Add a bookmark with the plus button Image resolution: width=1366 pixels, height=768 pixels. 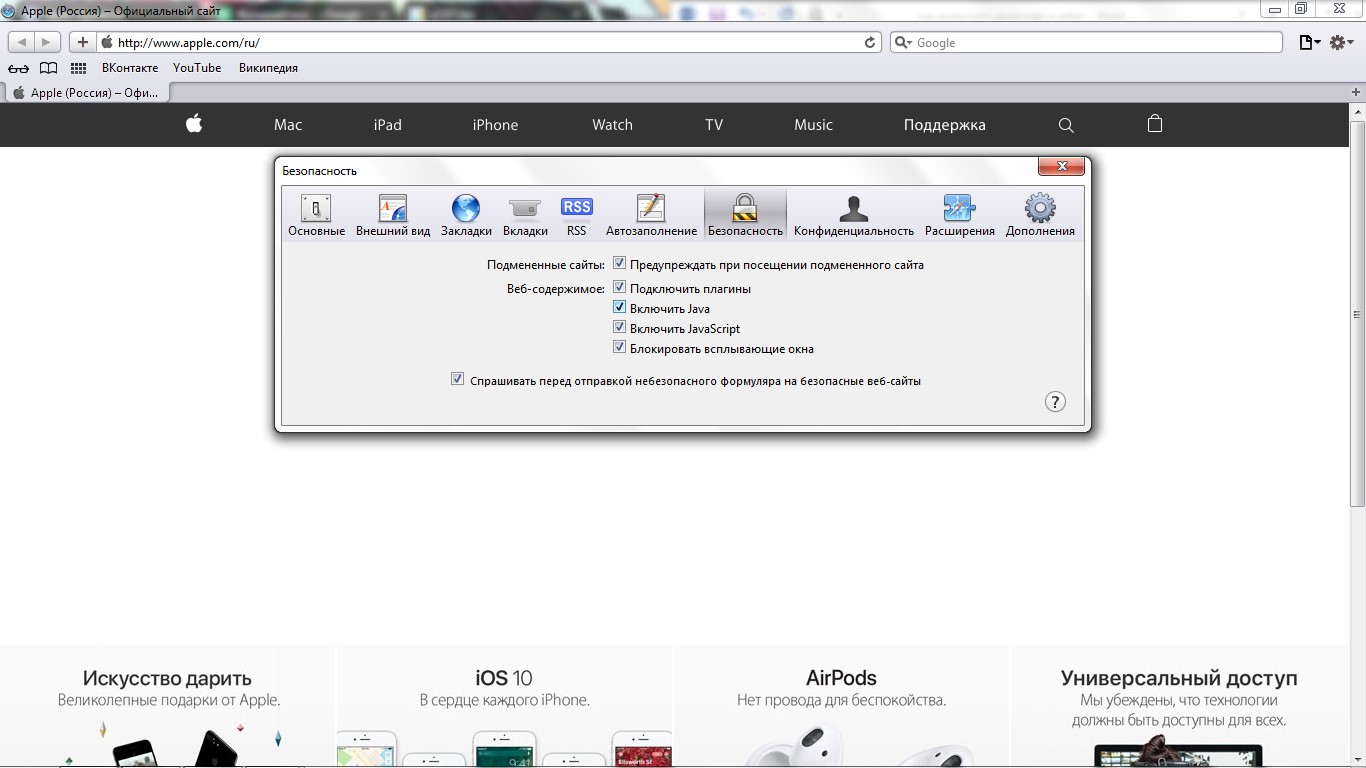coord(82,42)
